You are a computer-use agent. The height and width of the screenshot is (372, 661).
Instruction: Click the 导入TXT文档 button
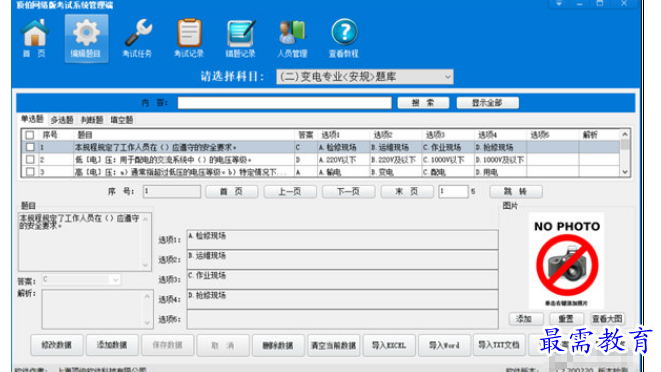point(499,345)
